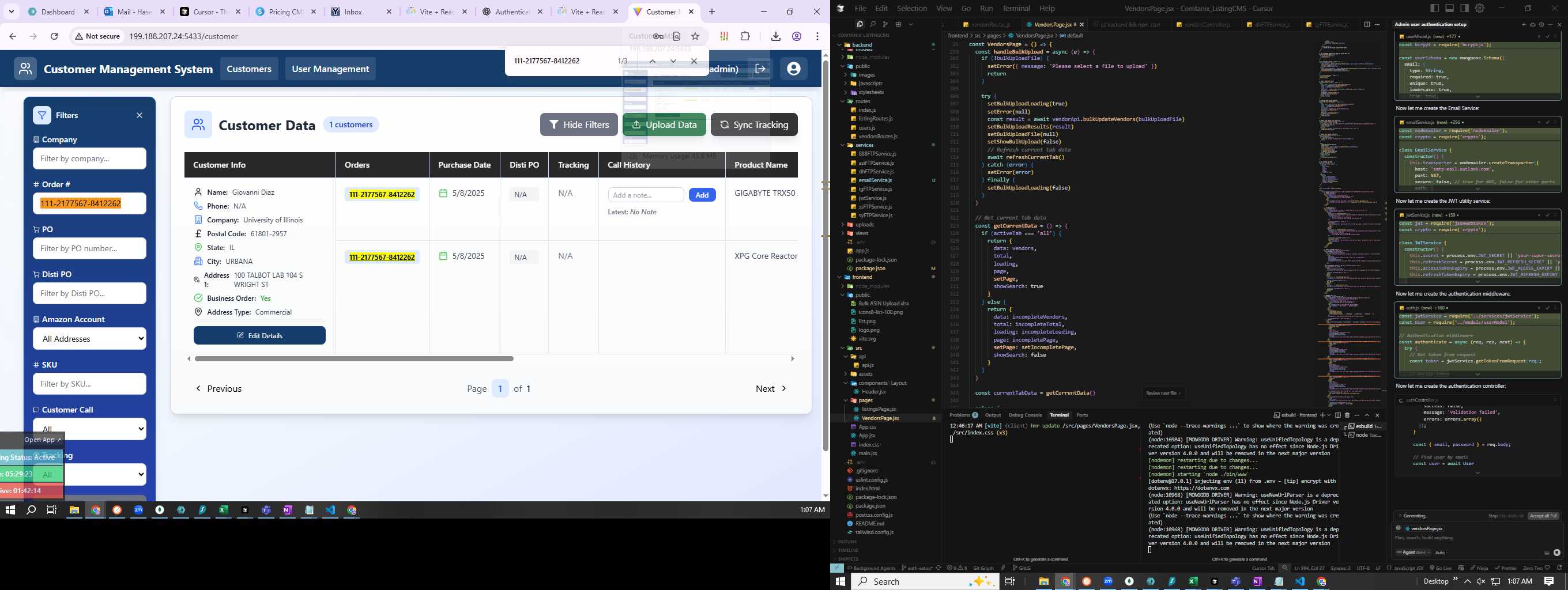Kill the terminal with the trash icon
This screenshot has height=590, width=1568.
click(x=1347, y=415)
